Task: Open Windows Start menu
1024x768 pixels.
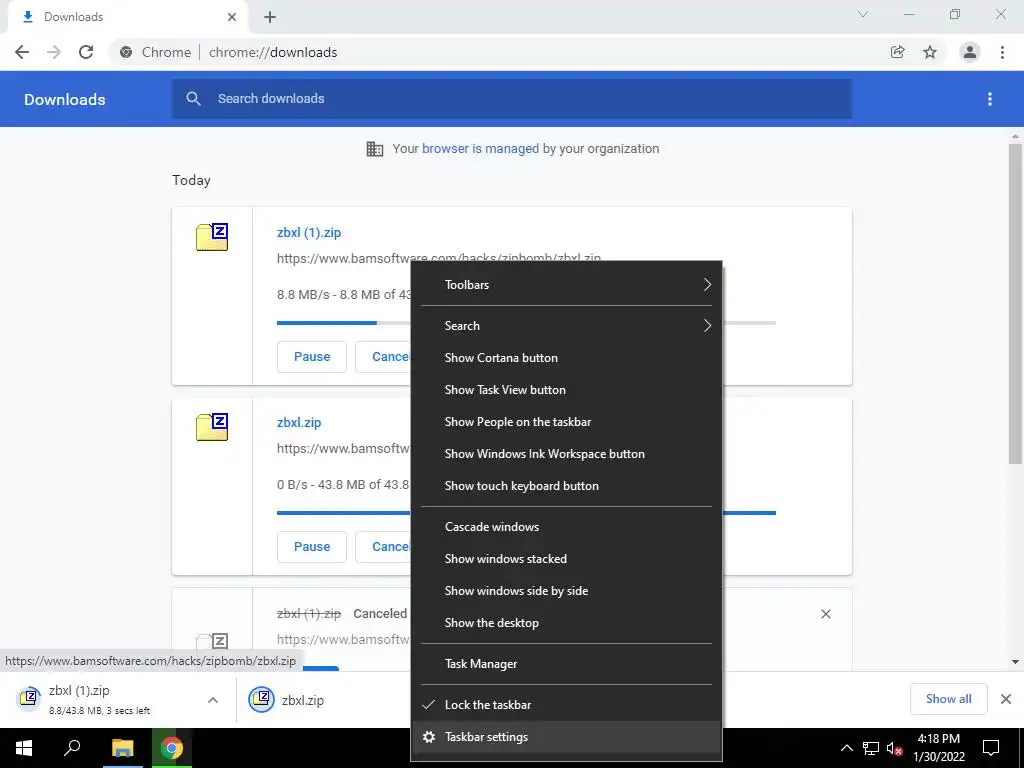Action: pos(24,748)
